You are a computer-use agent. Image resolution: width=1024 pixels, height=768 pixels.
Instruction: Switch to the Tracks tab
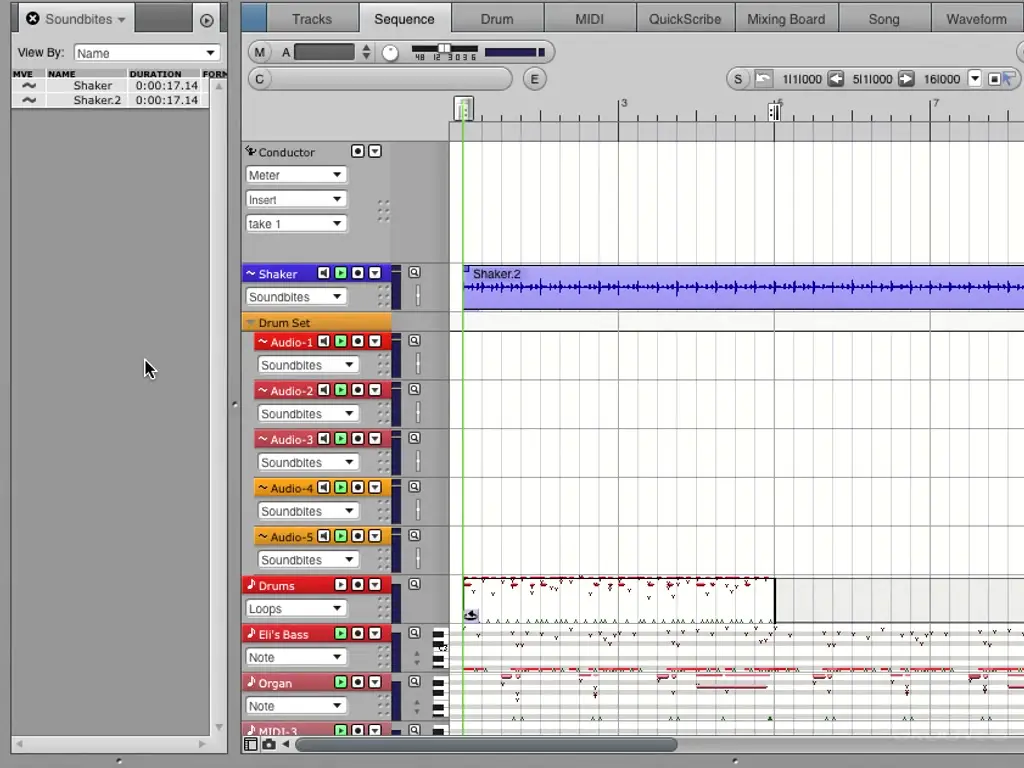(x=311, y=18)
